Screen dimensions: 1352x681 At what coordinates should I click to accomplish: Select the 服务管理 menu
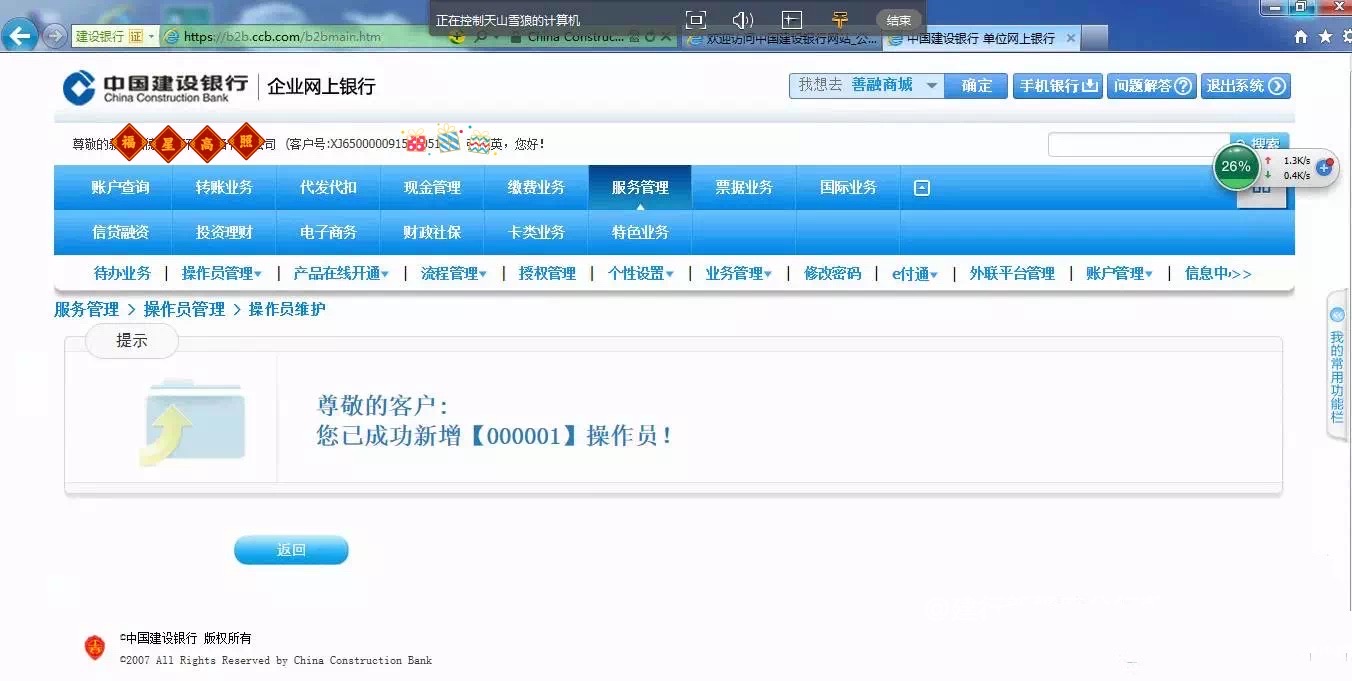(x=640, y=187)
